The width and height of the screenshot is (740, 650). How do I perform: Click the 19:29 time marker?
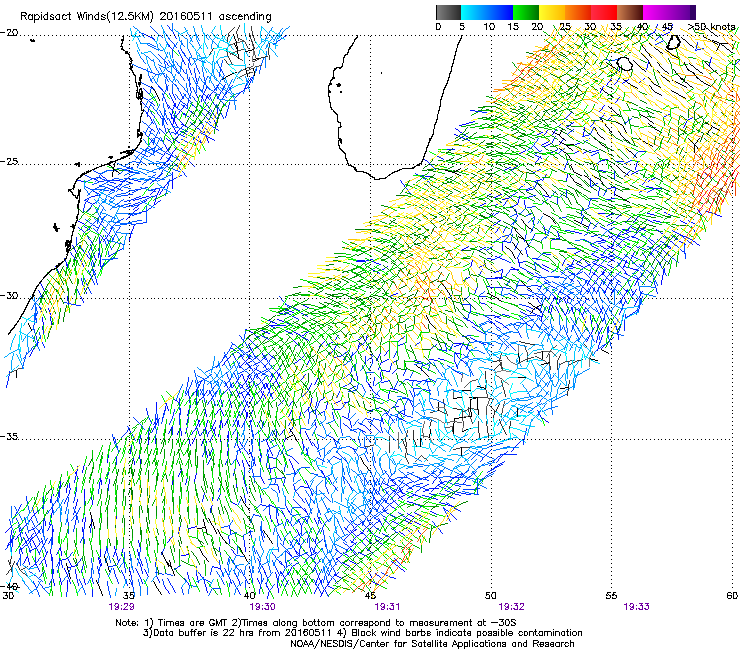121,607
